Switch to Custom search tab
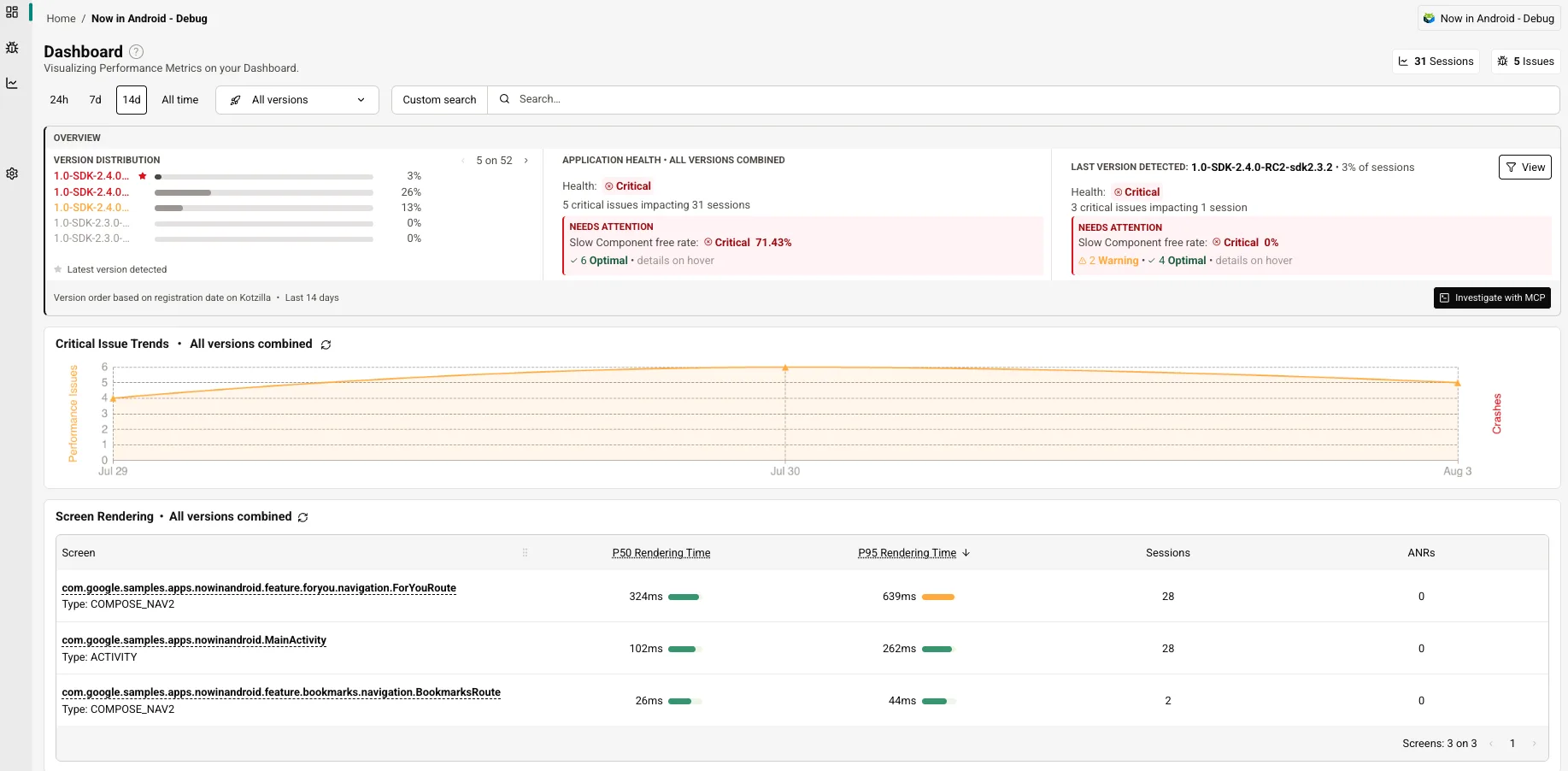The width and height of the screenshot is (1568, 771). 439,100
